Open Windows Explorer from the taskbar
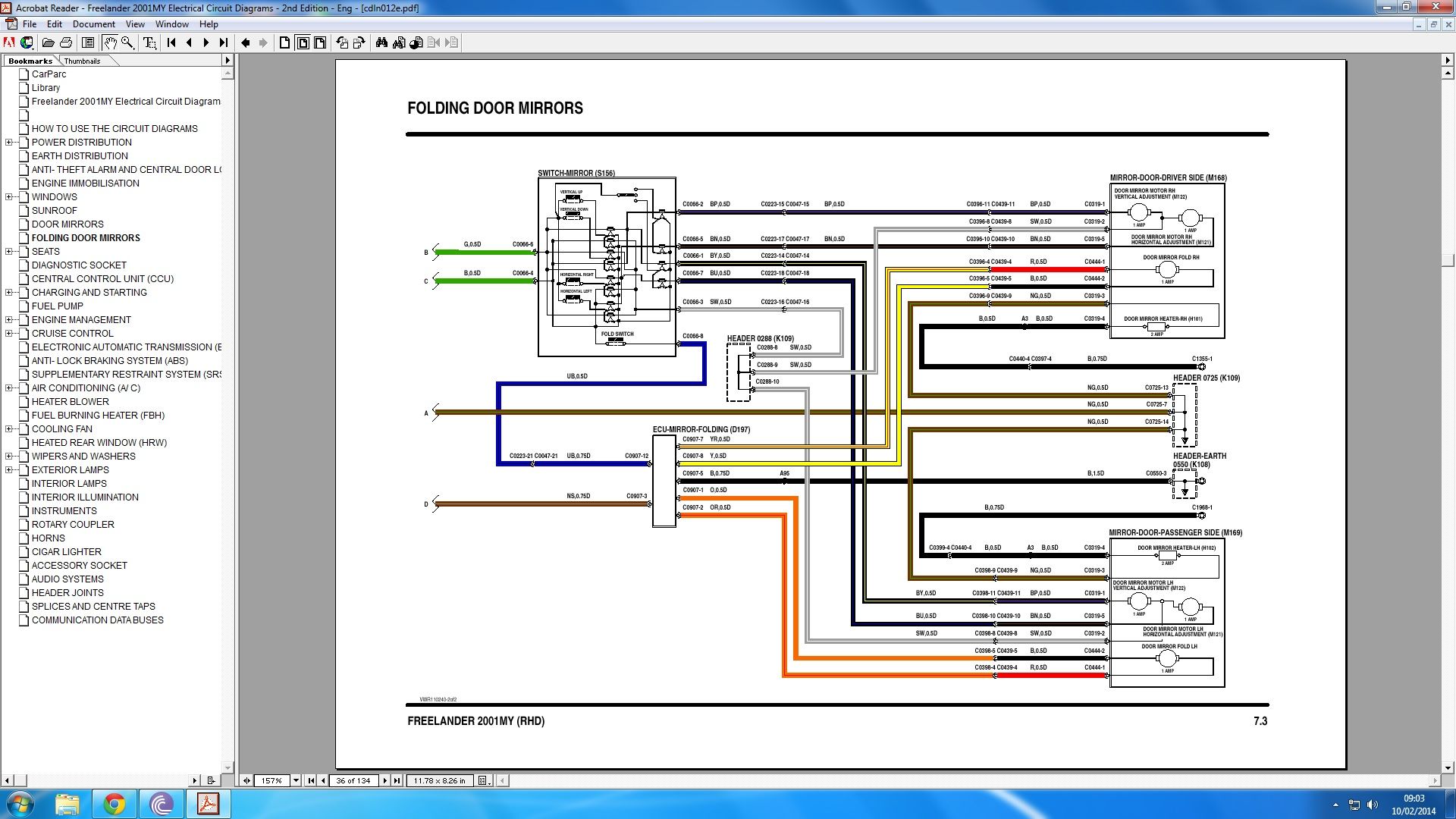The width and height of the screenshot is (1456, 819). point(67,804)
